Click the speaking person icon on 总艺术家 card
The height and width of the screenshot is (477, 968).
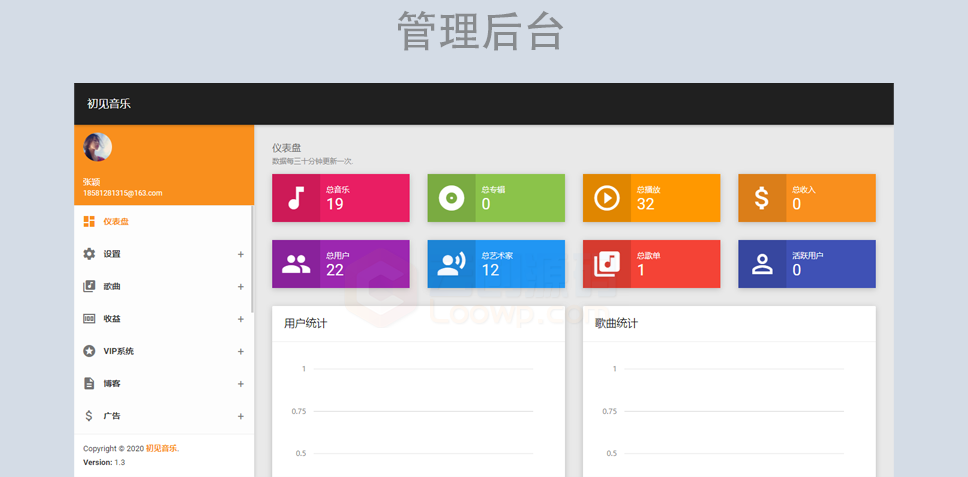pyautogui.click(x=451, y=264)
